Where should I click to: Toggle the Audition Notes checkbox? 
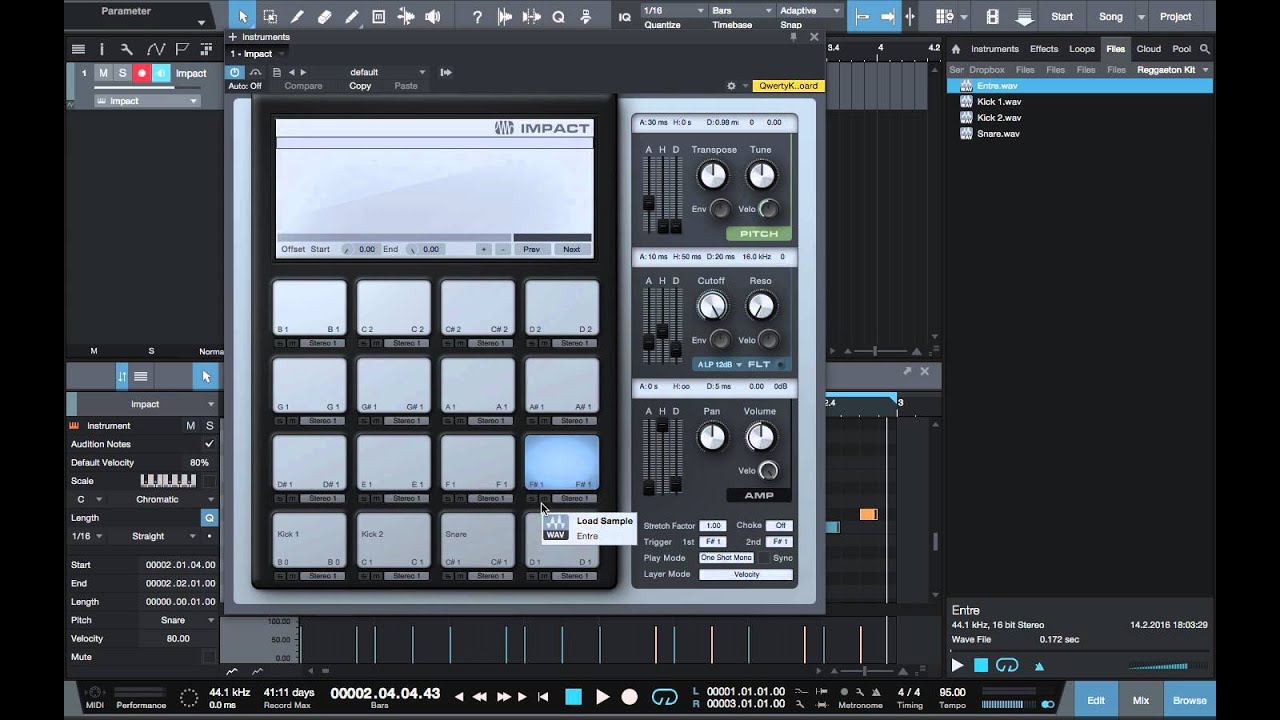click(209, 444)
